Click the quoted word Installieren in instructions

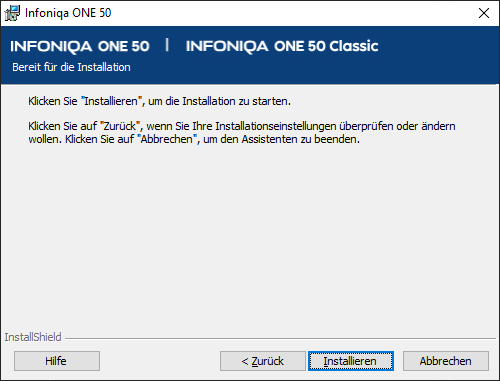click(x=111, y=101)
